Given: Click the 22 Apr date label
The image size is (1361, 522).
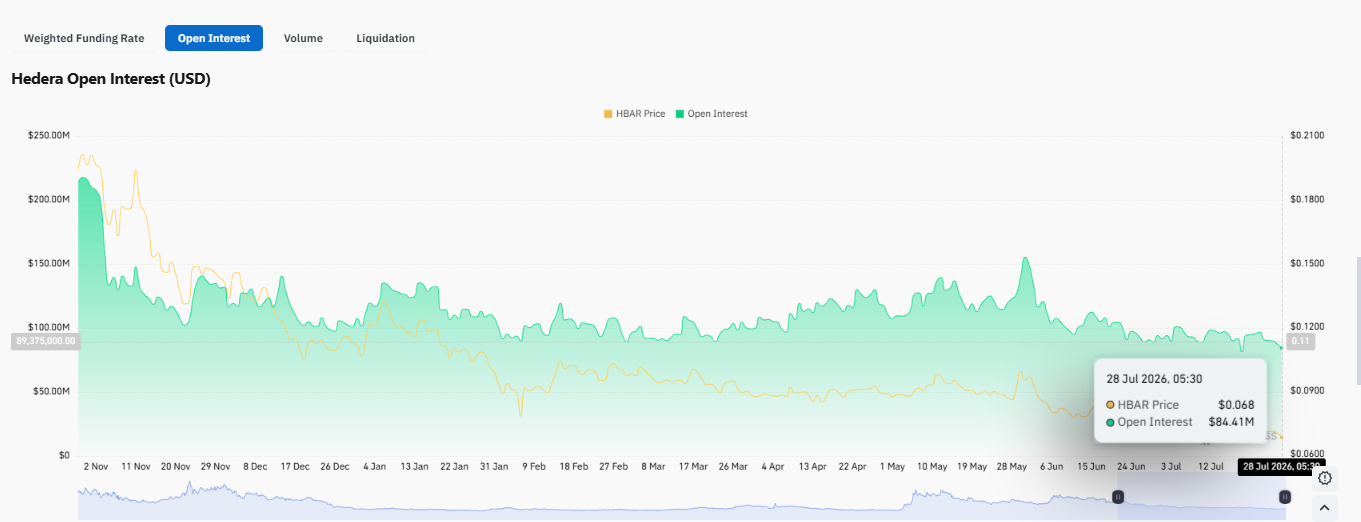Looking at the screenshot, I should click(x=852, y=467).
